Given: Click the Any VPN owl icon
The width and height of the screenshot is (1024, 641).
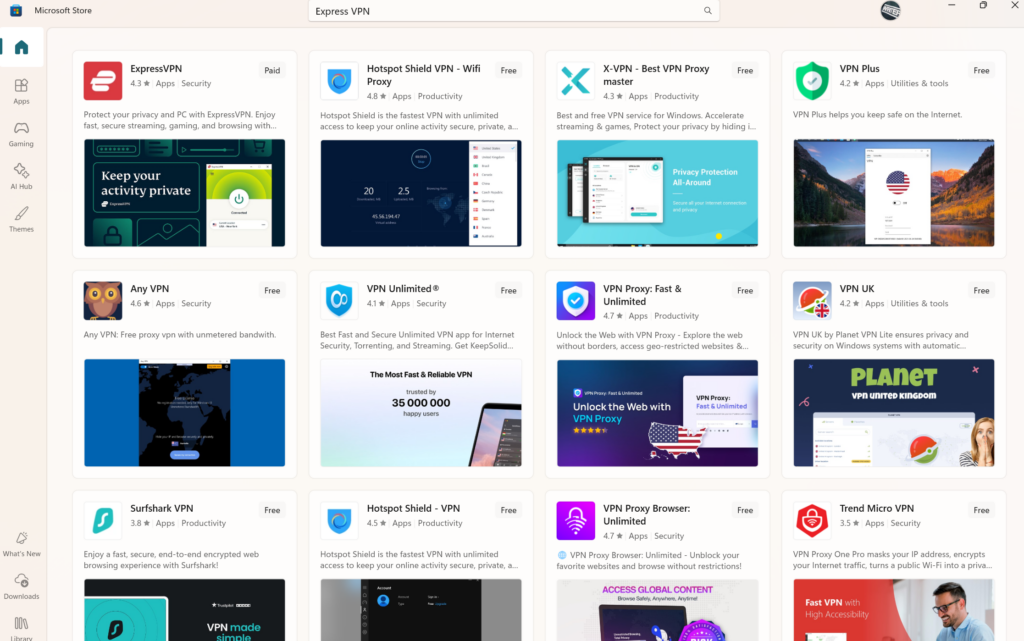Looking at the screenshot, I should tap(103, 300).
